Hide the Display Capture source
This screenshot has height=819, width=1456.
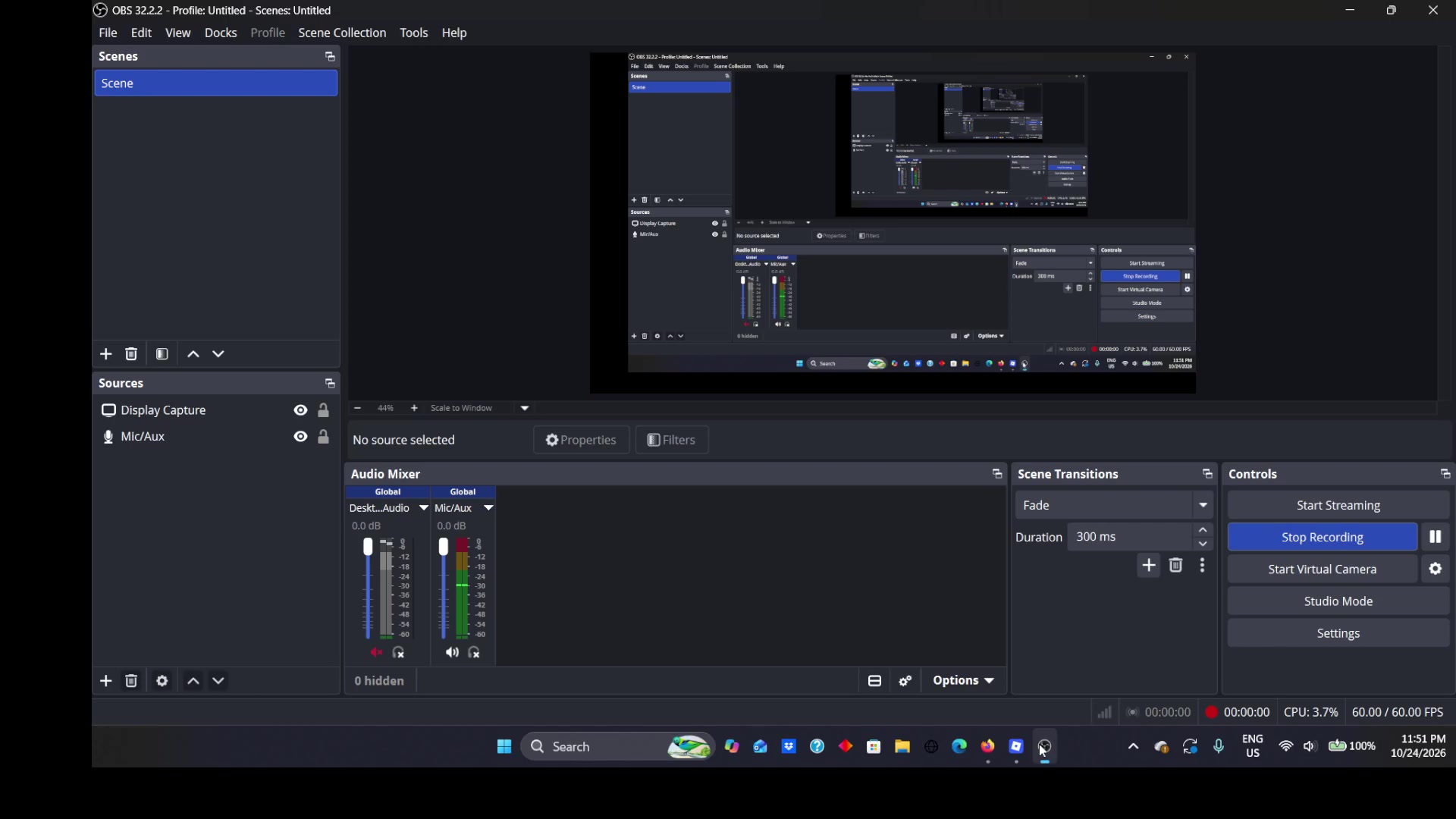[x=301, y=411]
